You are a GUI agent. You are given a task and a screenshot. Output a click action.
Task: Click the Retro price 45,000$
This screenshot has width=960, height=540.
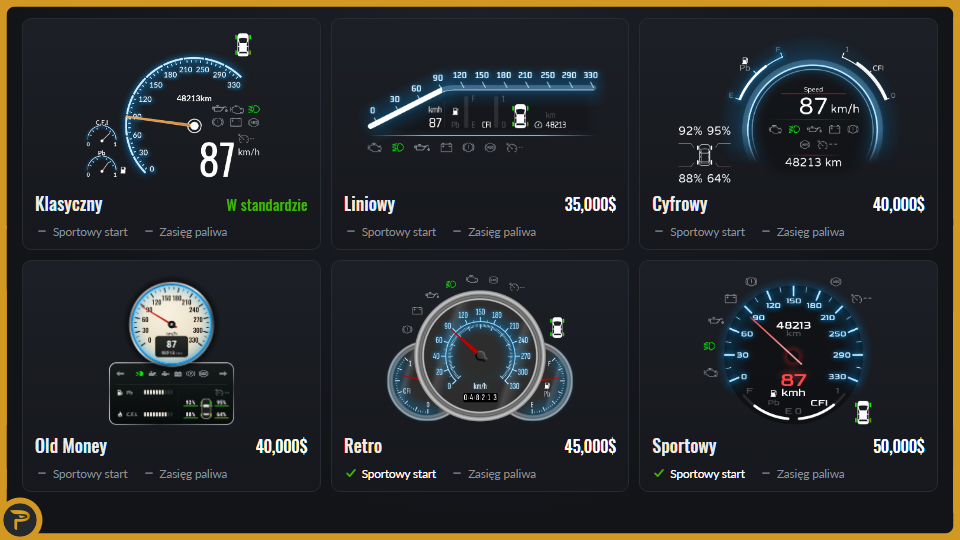pyautogui.click(x=590, y=446)
